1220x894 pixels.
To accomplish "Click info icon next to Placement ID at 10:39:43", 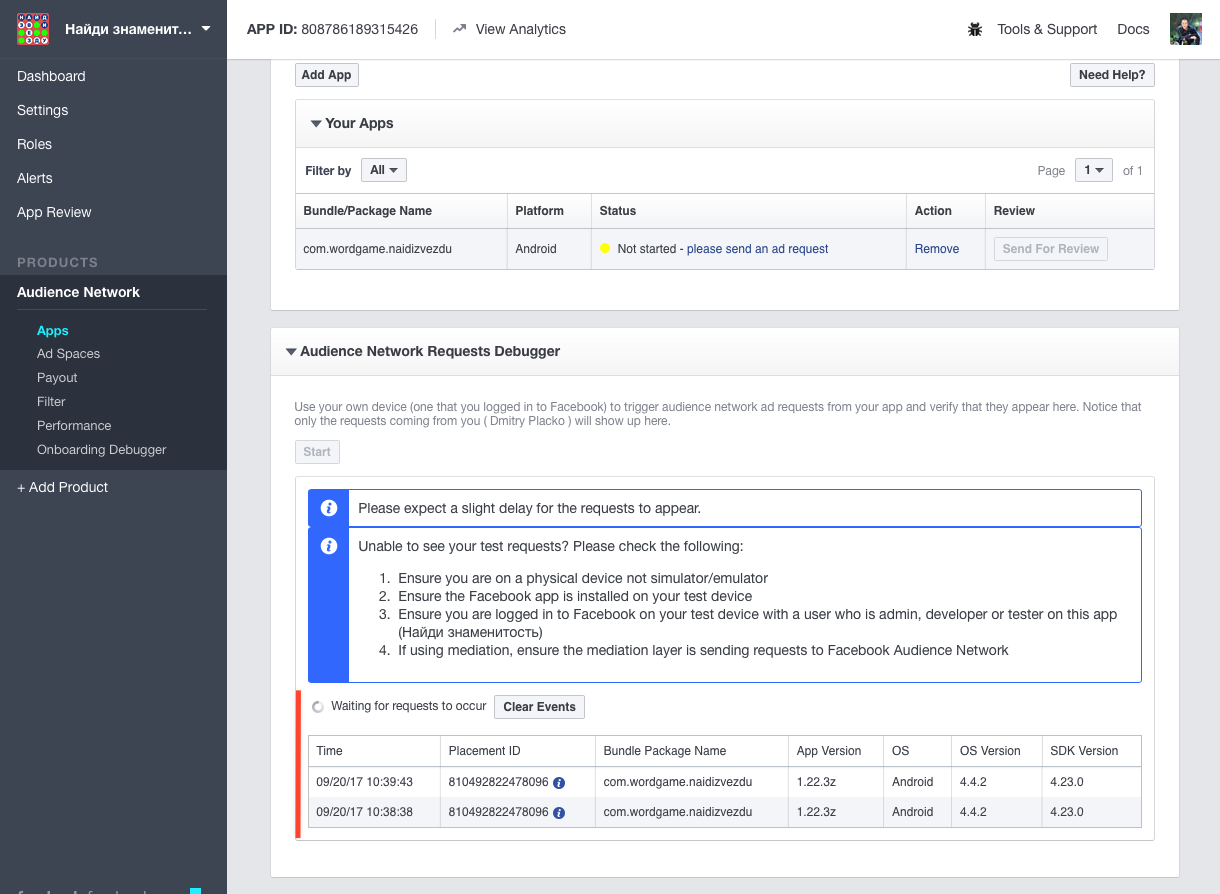I will click(x=559, y=783).
